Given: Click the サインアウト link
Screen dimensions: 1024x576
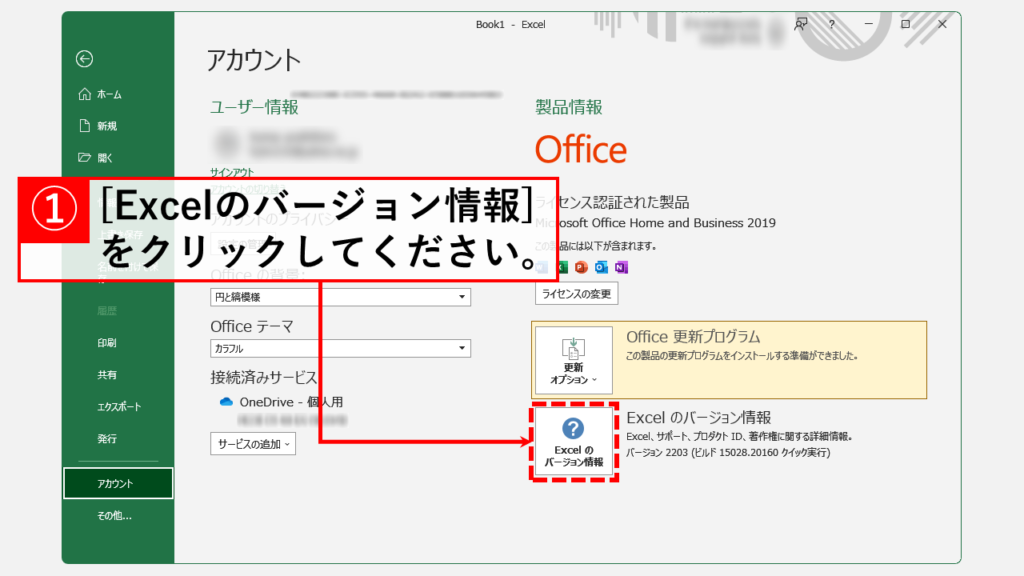Looking at the screenshot, I should coord(232,173).
